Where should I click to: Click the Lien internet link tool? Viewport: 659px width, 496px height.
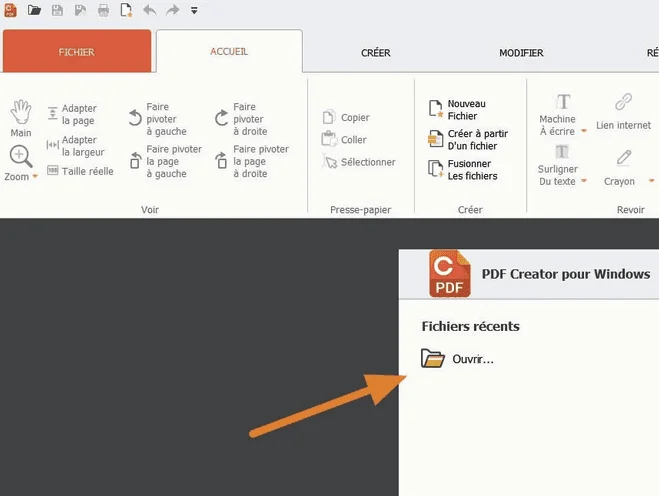pos(623,111)
